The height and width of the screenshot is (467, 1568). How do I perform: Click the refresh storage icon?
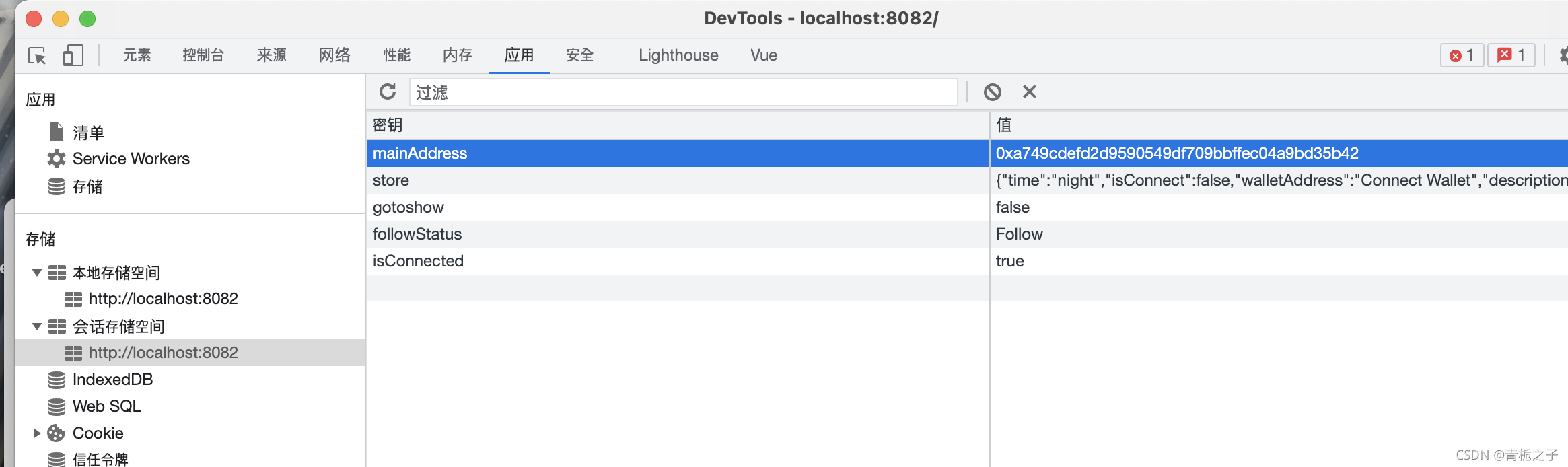pyautogui.click(x=388, y=92)
